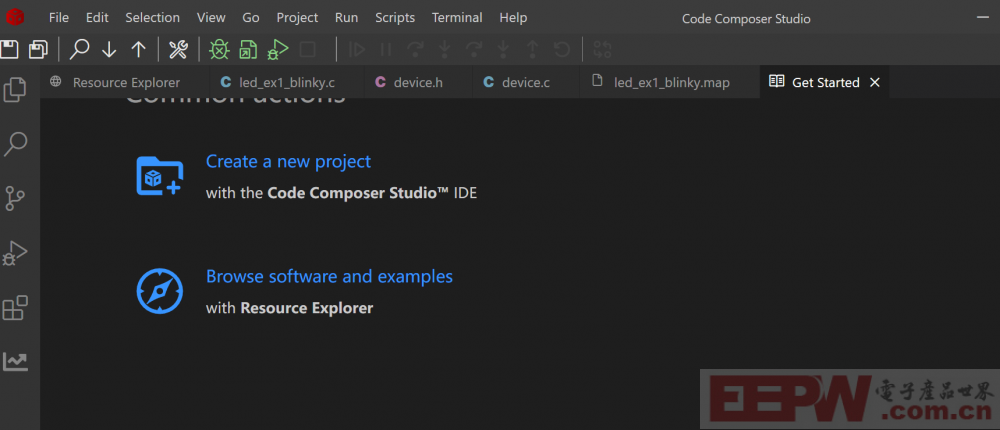Click the Save icon in the toolbar
The width and height of the screenshot is (1000, 430).
pyautogui.click(x=8, y=49)
